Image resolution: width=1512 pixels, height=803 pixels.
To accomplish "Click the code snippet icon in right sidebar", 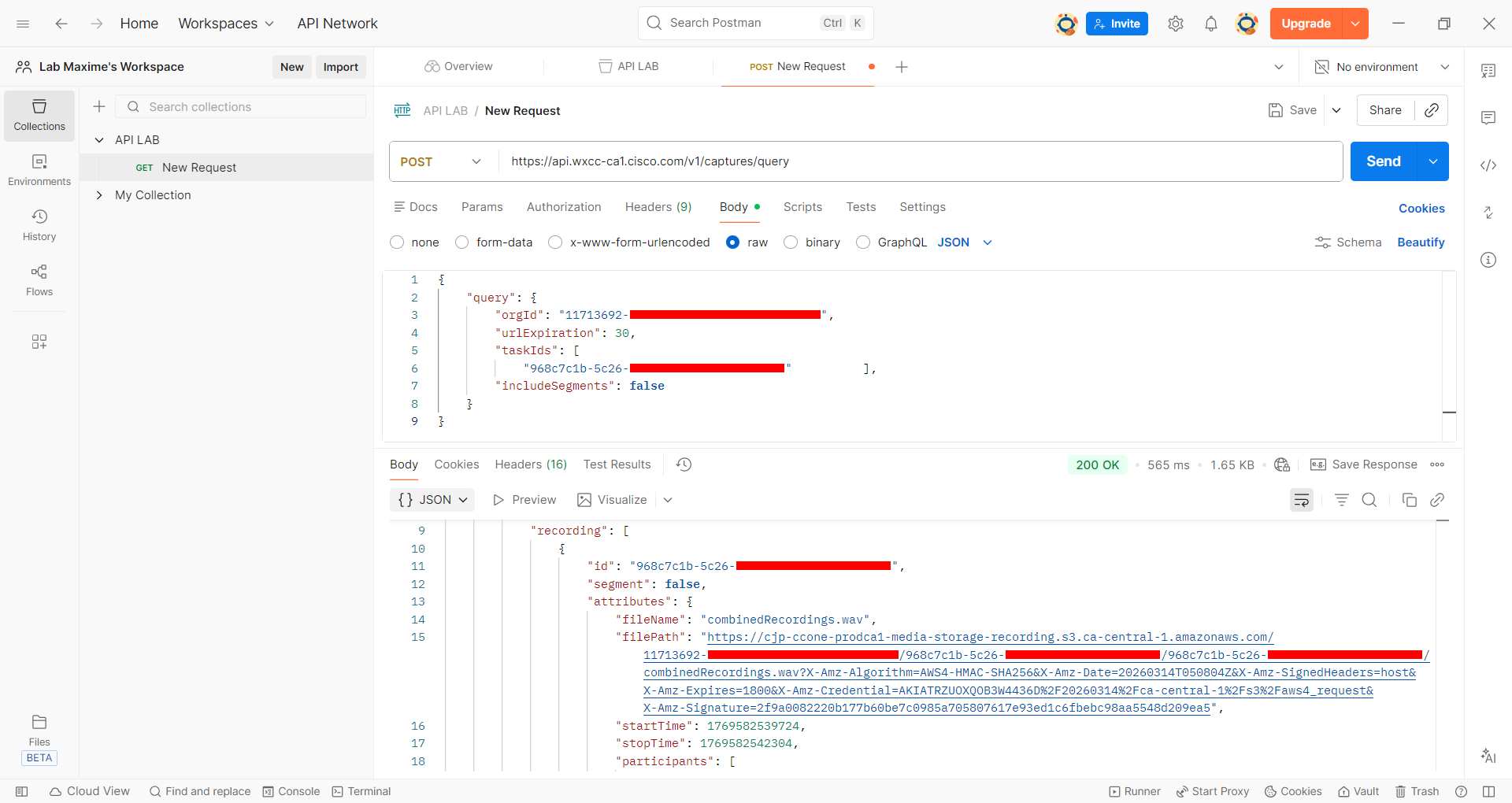I will pyautogui.click(x=1488, y=165).
